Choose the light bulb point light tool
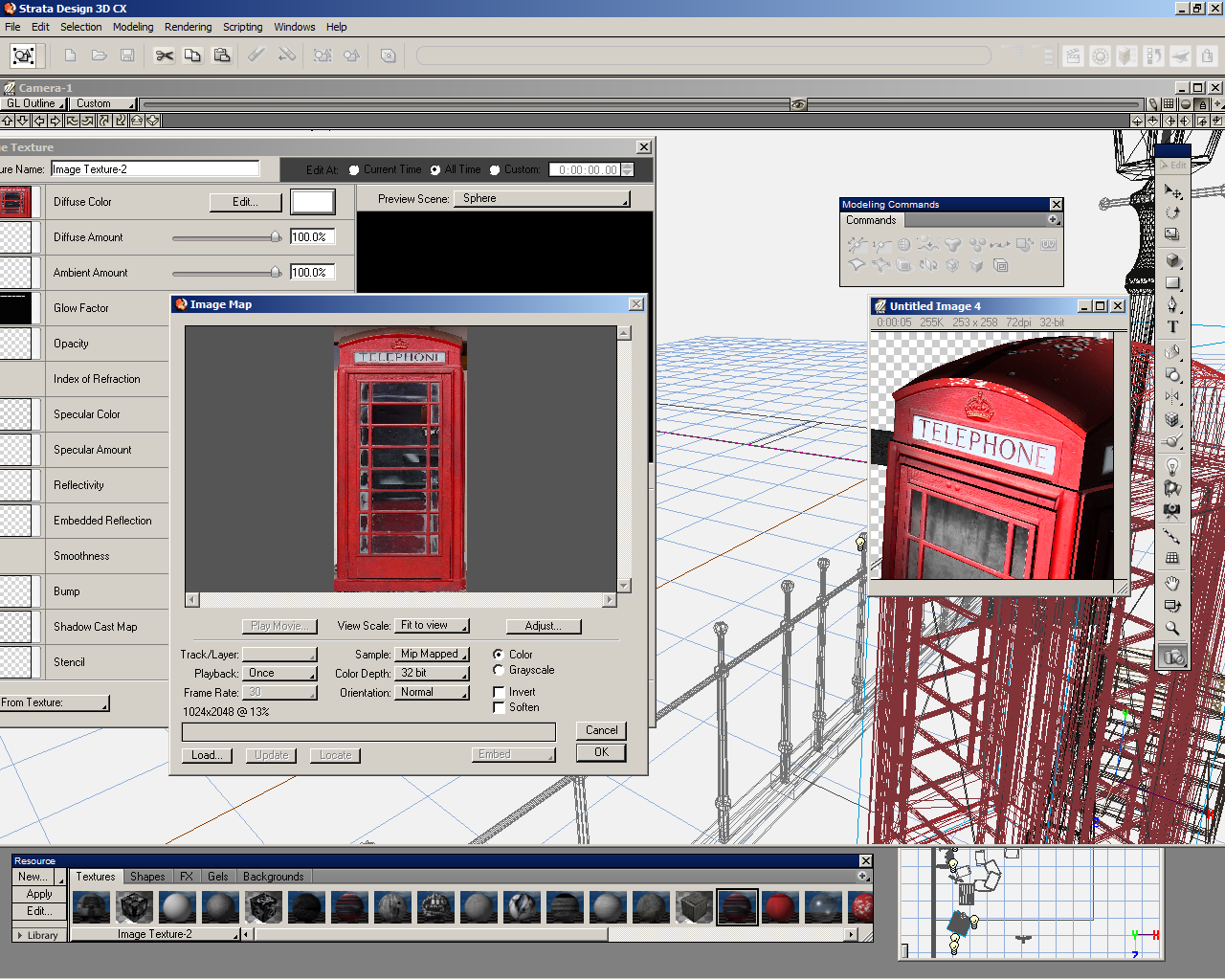The height and width of the screenshot is (980, 1225). [1172, 467]
